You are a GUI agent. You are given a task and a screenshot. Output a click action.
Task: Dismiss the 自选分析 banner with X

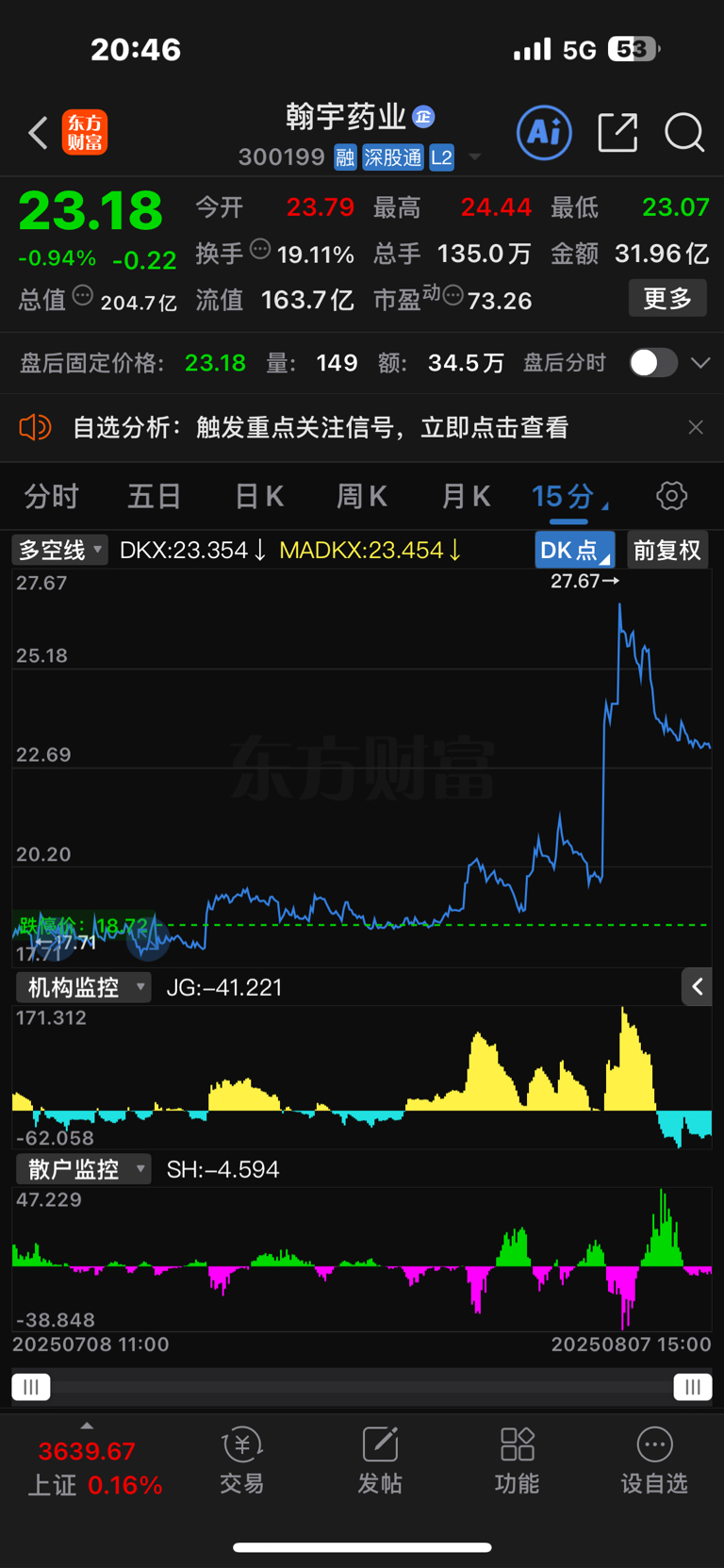point(696,427)
